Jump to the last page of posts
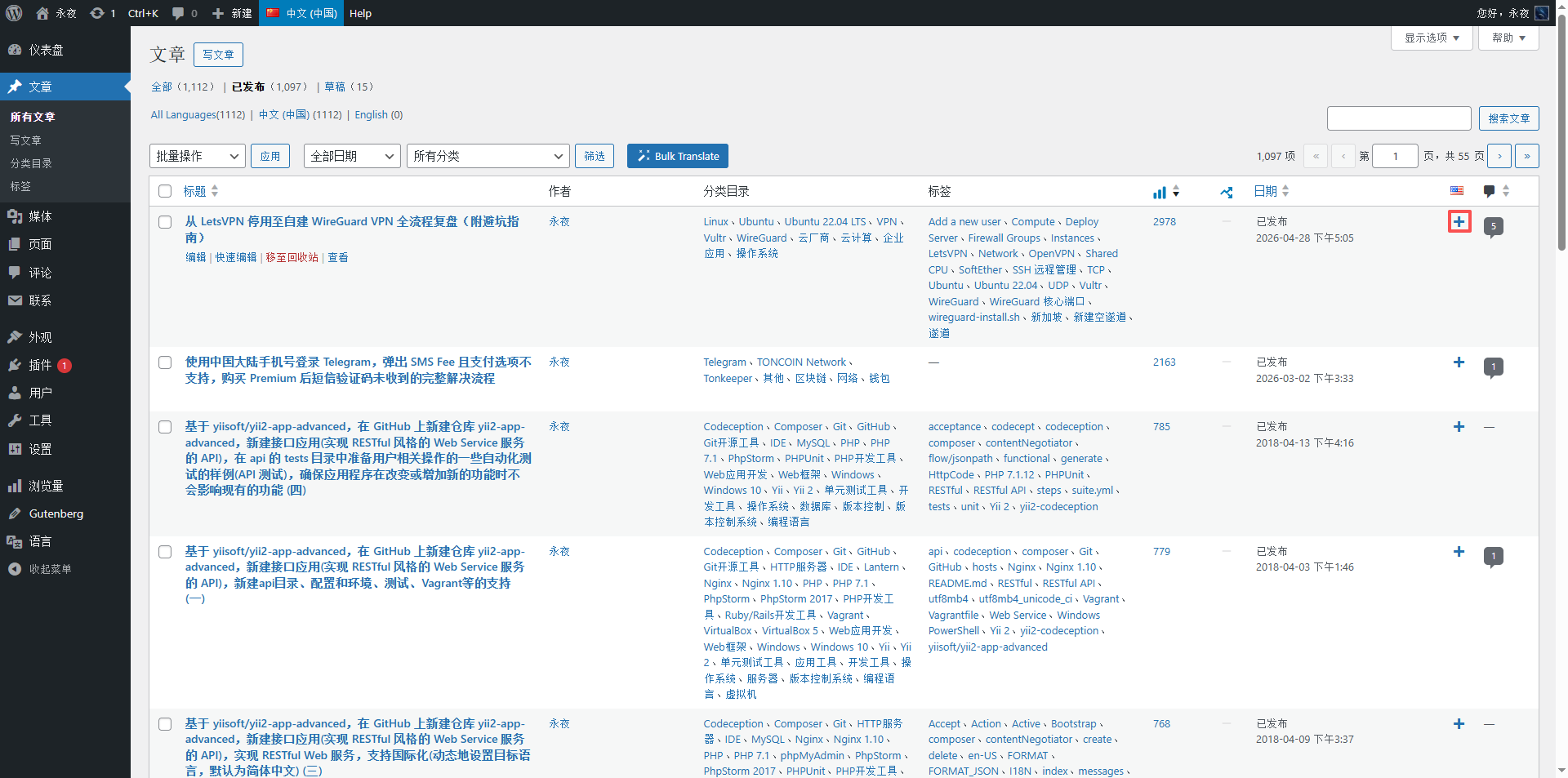 click(x=1527, y=156)
